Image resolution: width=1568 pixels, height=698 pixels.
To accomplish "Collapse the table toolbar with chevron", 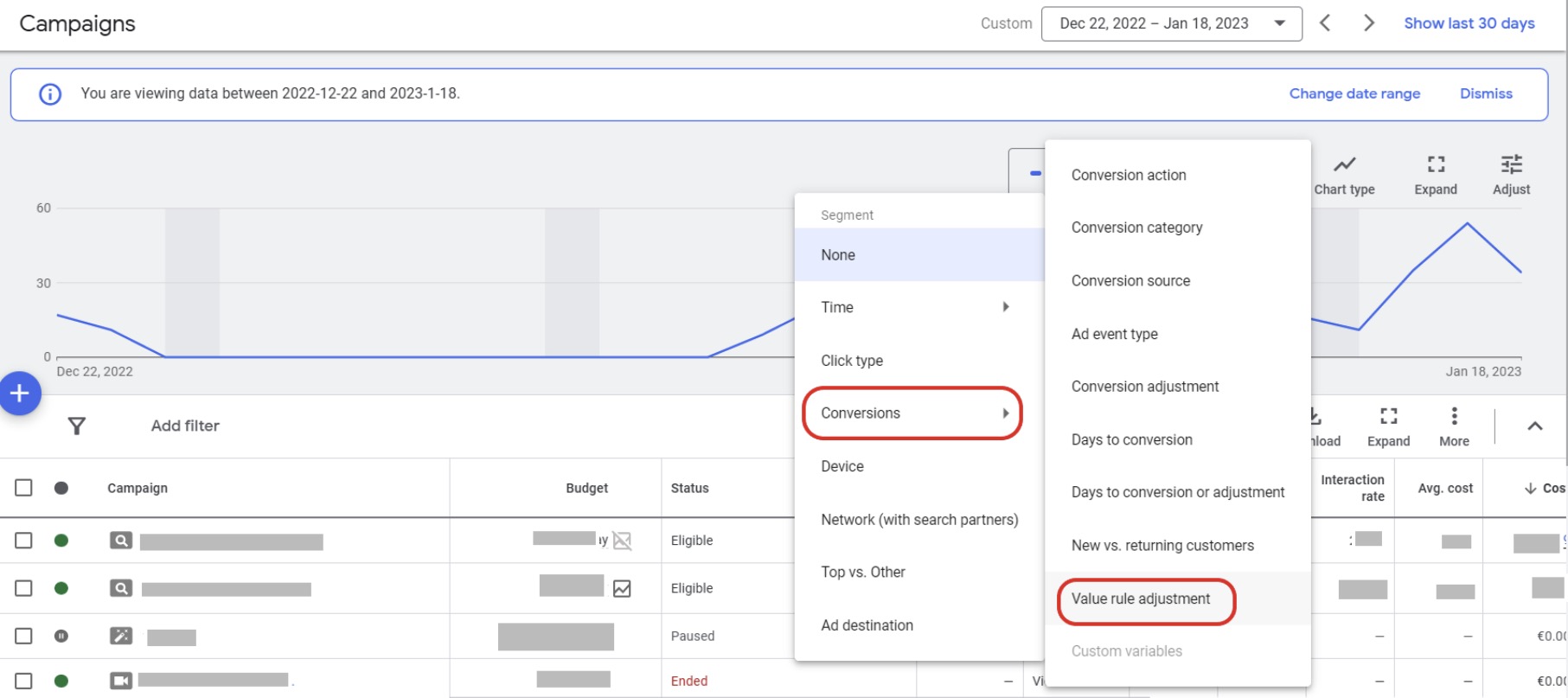I will (1534, 426).
